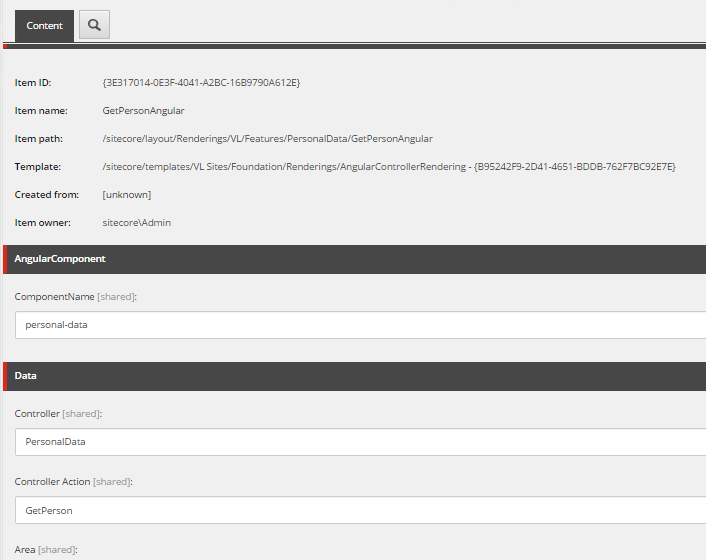Select the Template path AngularControllerRendering value

[389, 167]
